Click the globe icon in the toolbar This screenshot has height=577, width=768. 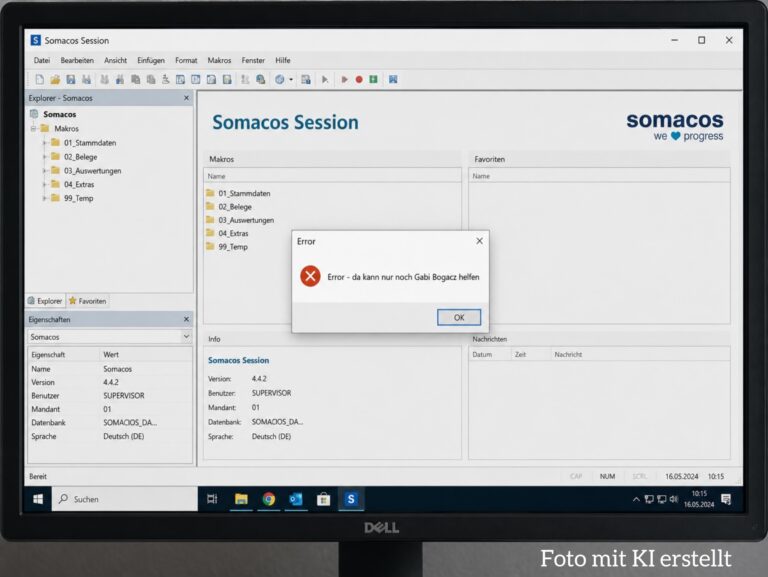(x=279, y=79)
